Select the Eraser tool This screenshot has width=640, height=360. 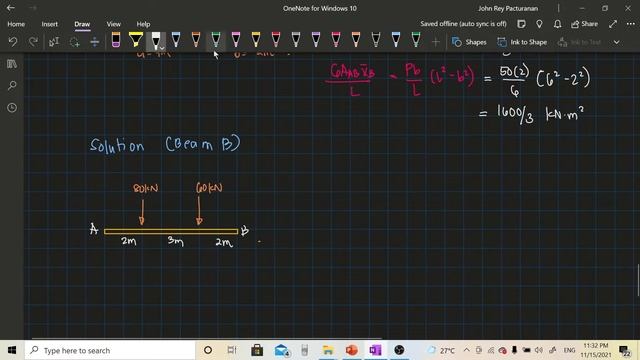click(116, 40)
